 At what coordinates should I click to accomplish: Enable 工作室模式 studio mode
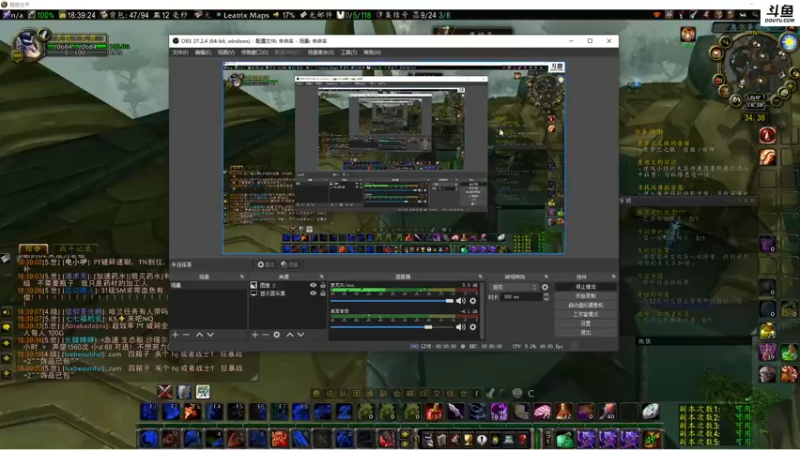pos(585,314)
